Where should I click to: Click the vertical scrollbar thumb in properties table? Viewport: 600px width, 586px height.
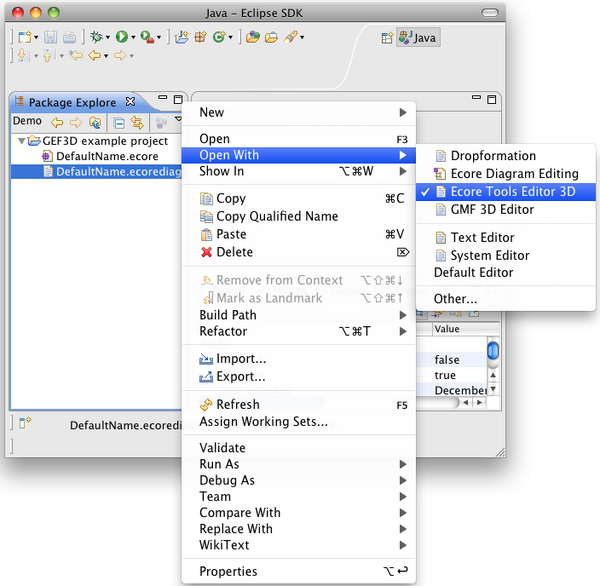click(493, 350)
